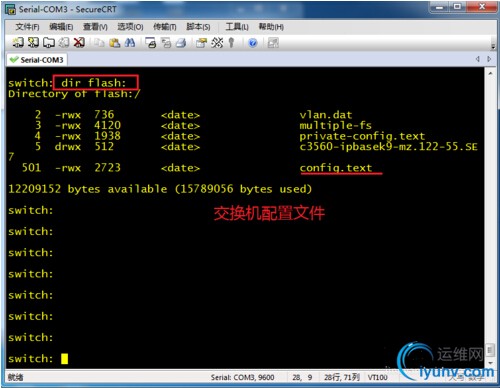Click status bar cursor position '28, 9'

[x=302, y=377]
